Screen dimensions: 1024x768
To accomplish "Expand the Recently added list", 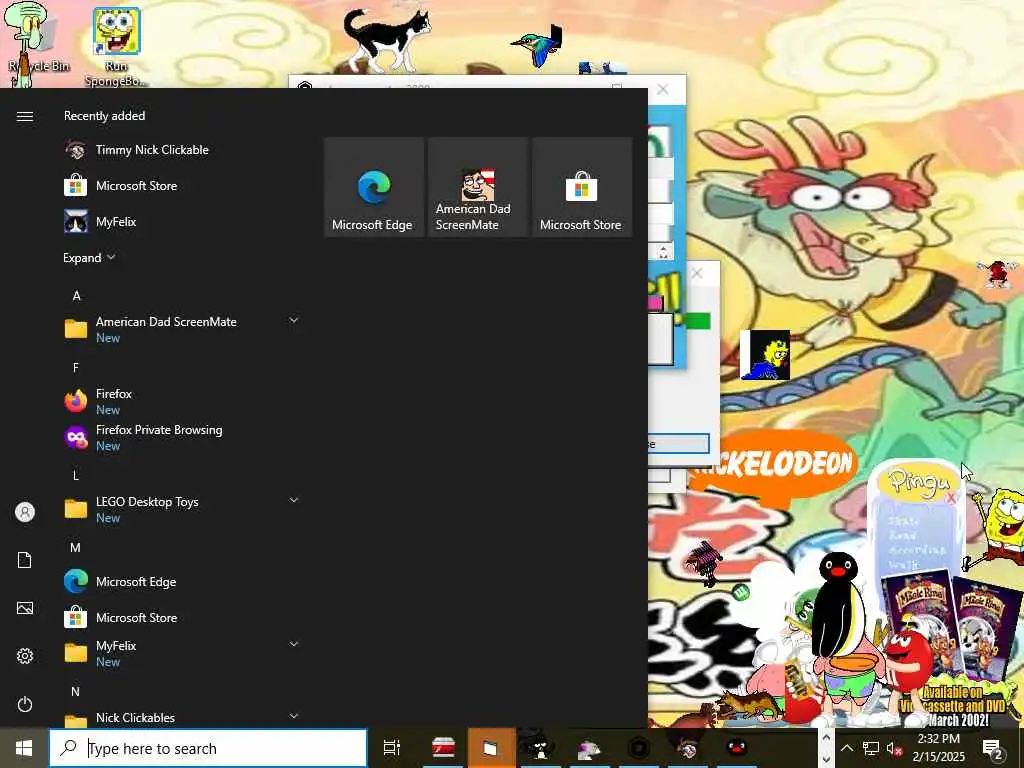I will [89, 258].
